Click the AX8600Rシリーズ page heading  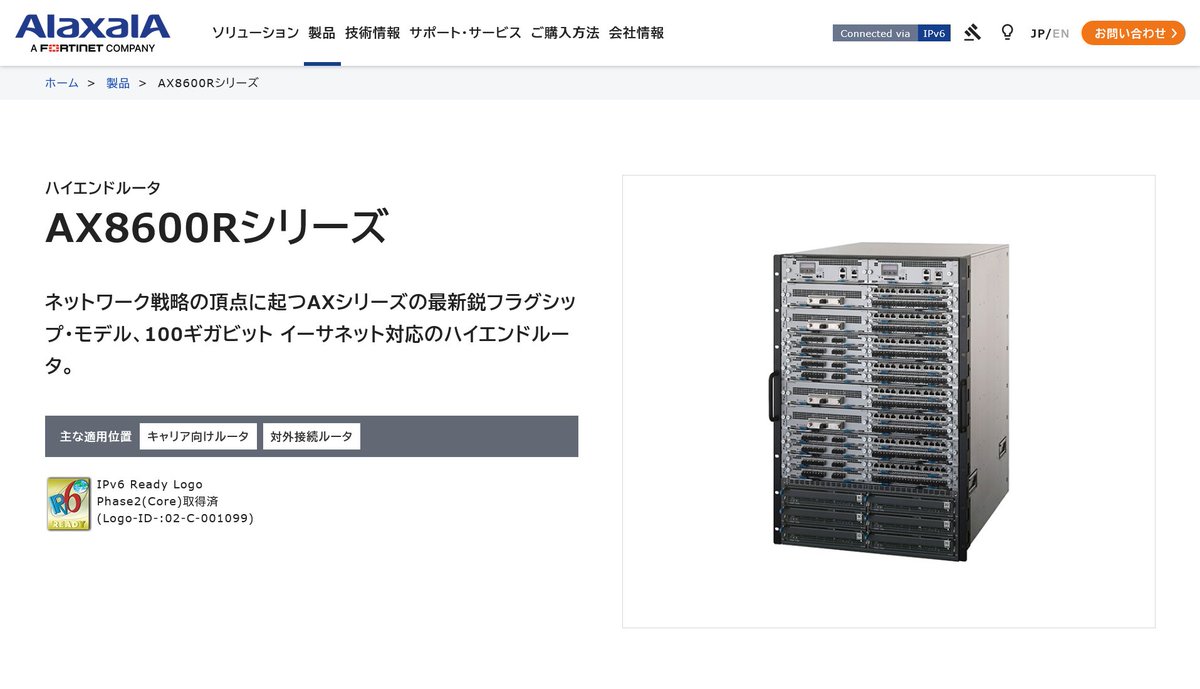click(216, 228)
